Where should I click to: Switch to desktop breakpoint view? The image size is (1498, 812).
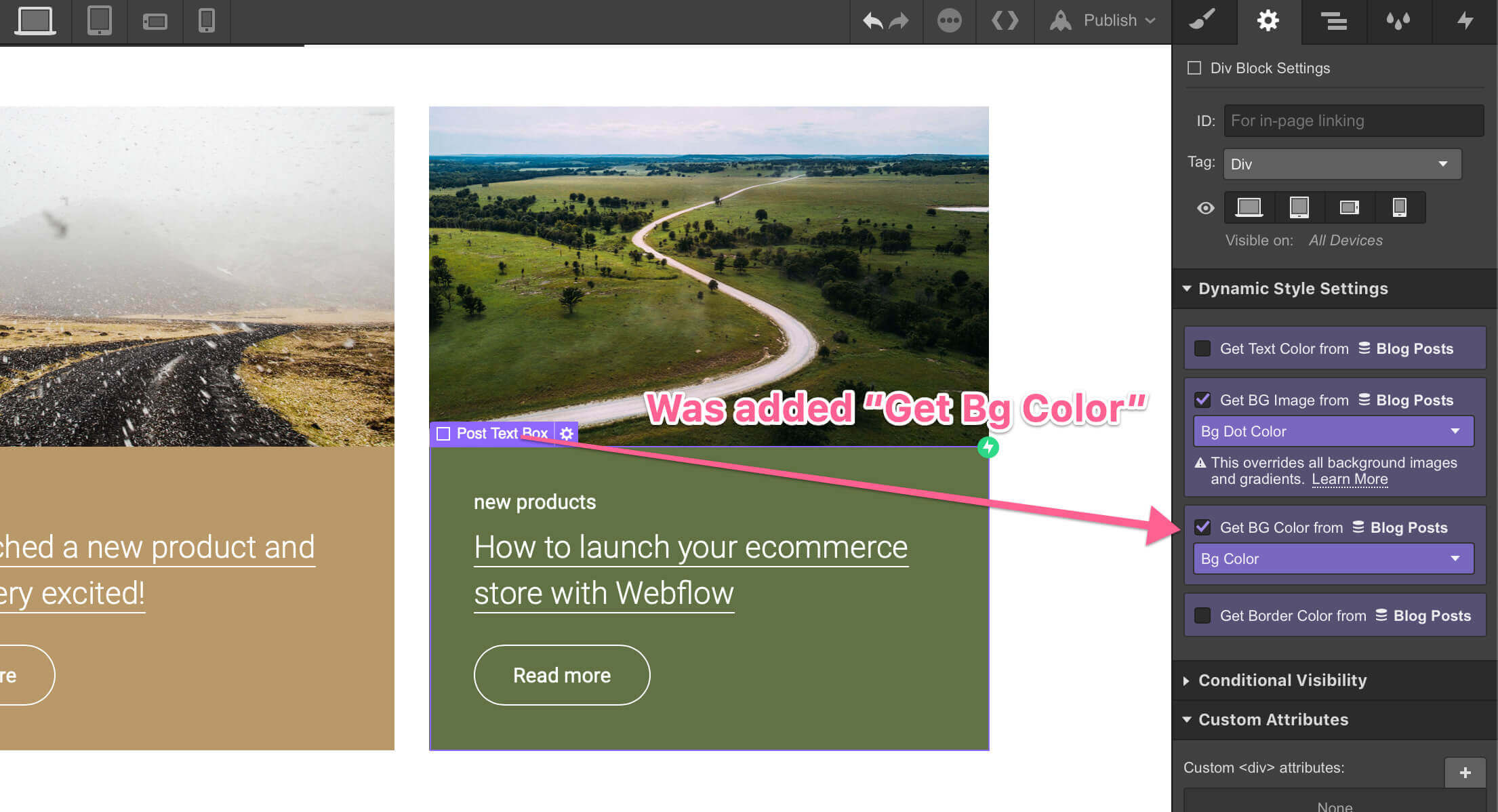coord(35,21)
